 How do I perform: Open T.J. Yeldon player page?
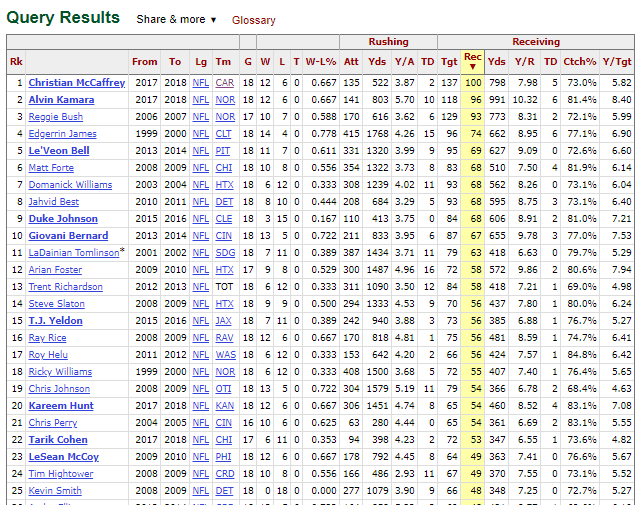tap(56, 321)
